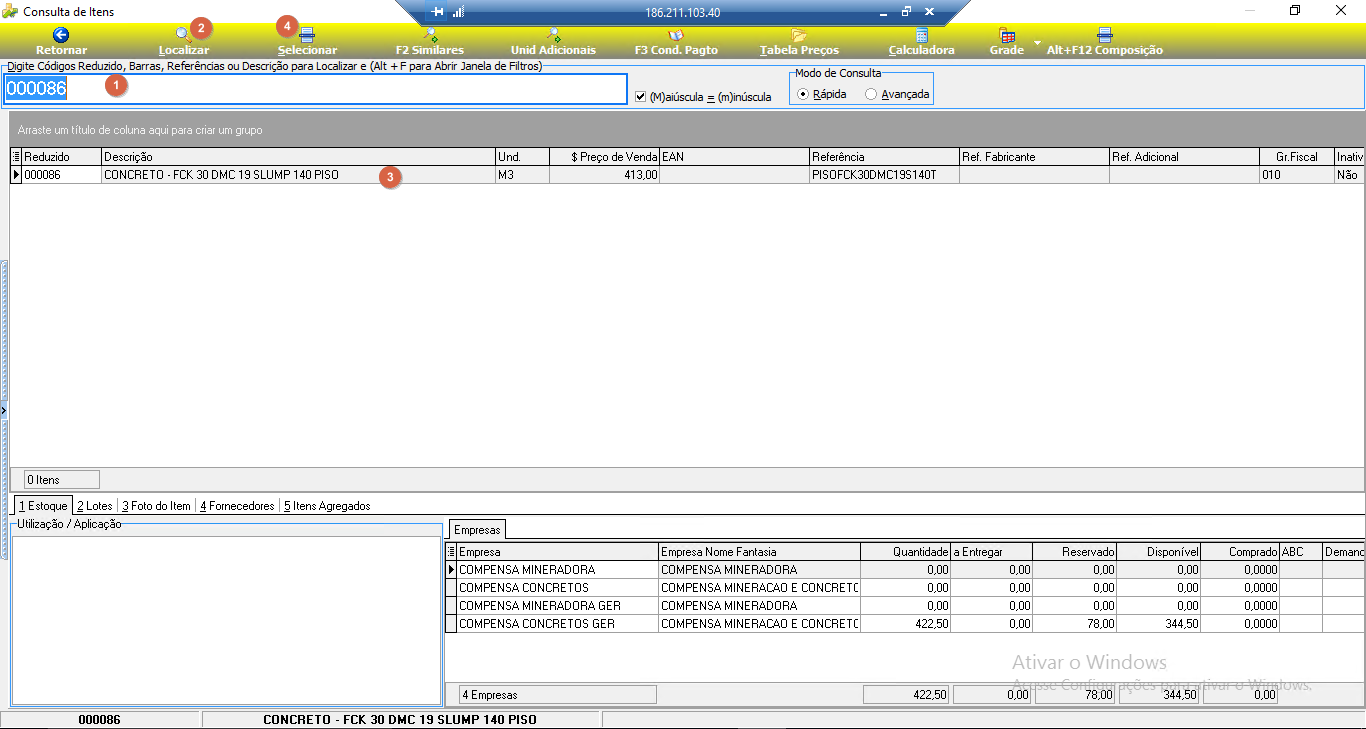This screenshot has height=729, width=1366.
Task: Select COMPENSA CONCRETOS GER company row
Action: tap(905, 624)
